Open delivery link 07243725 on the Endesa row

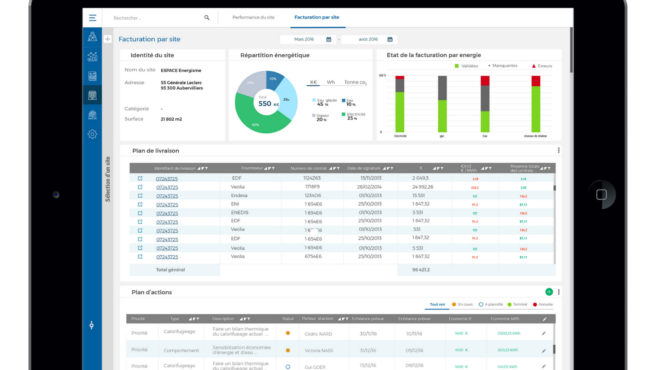pos(167,196)
